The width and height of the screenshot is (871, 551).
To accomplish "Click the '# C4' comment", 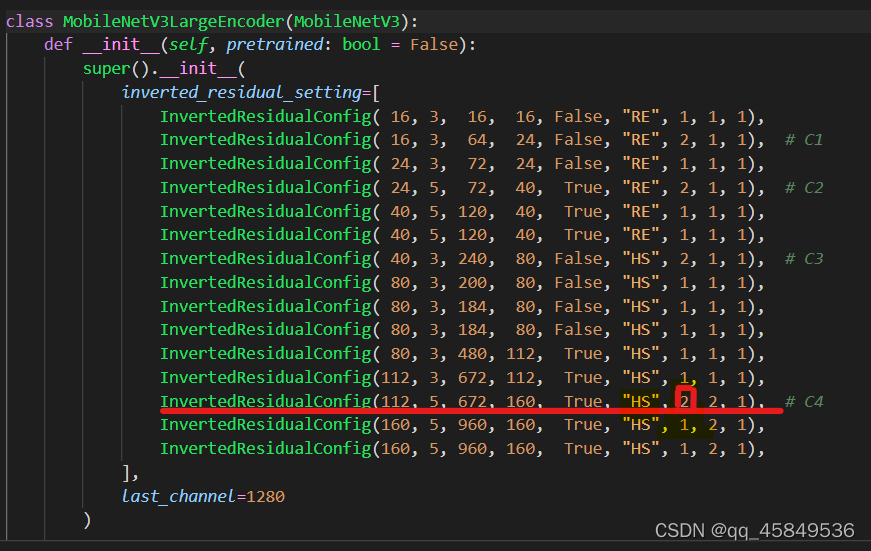I will pos(804,402).
